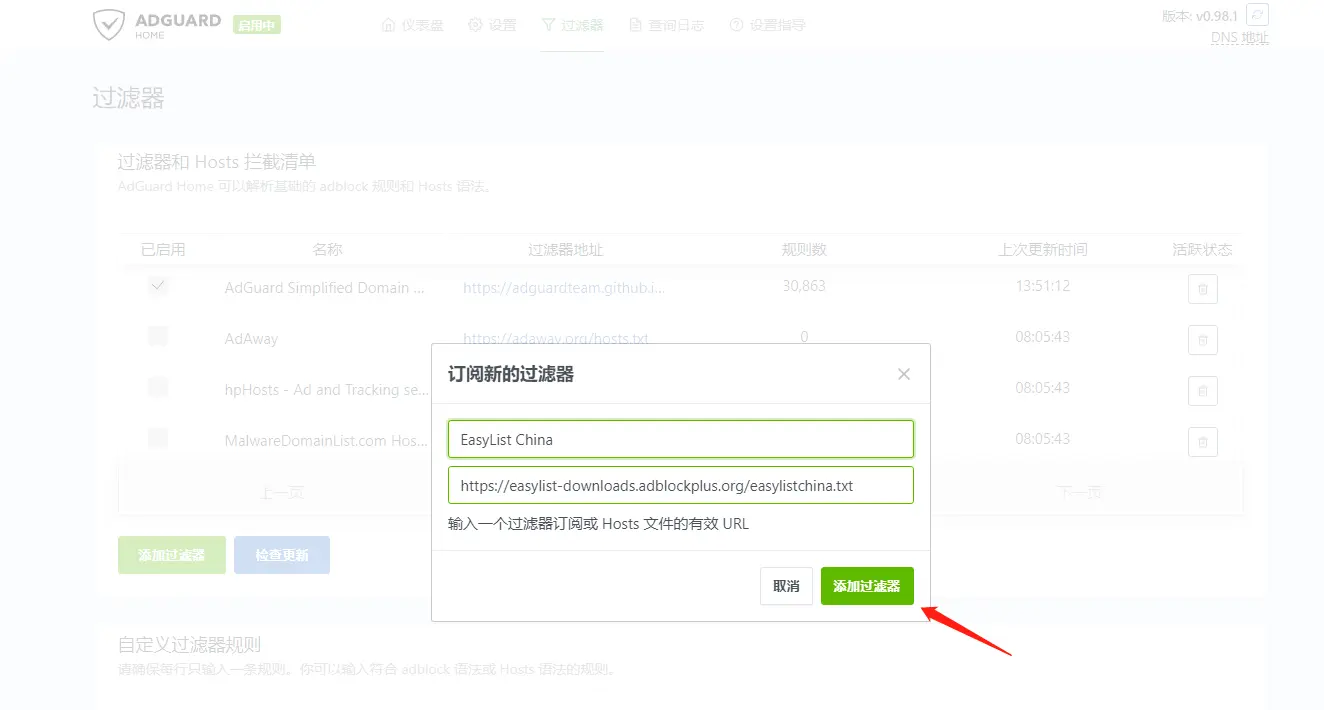Click 取消 to cancel the dialog

786,586
